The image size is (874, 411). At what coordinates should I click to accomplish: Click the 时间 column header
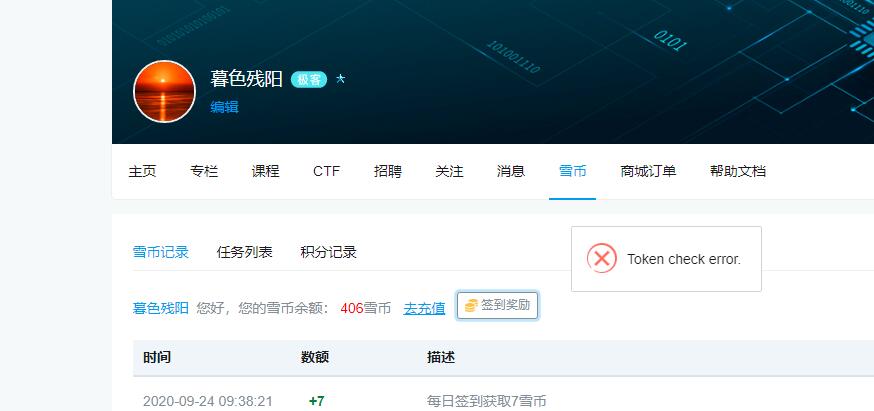tap(157, 357)
